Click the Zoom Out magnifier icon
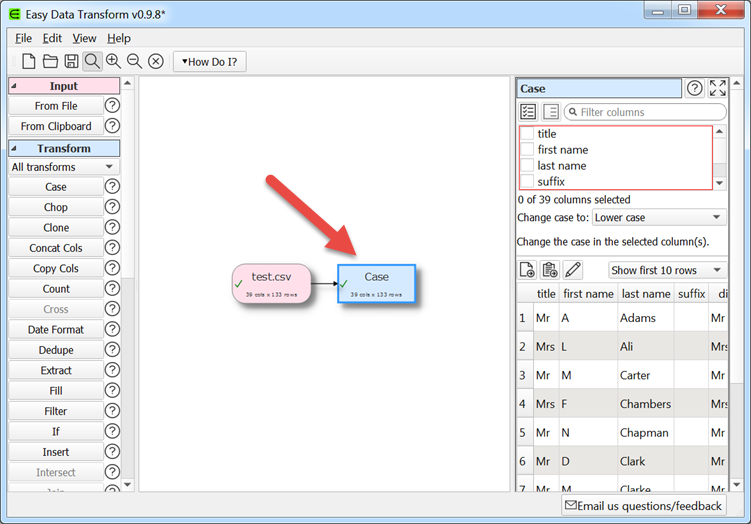This screenshot has height=524, width=751. tap(134, 62)
